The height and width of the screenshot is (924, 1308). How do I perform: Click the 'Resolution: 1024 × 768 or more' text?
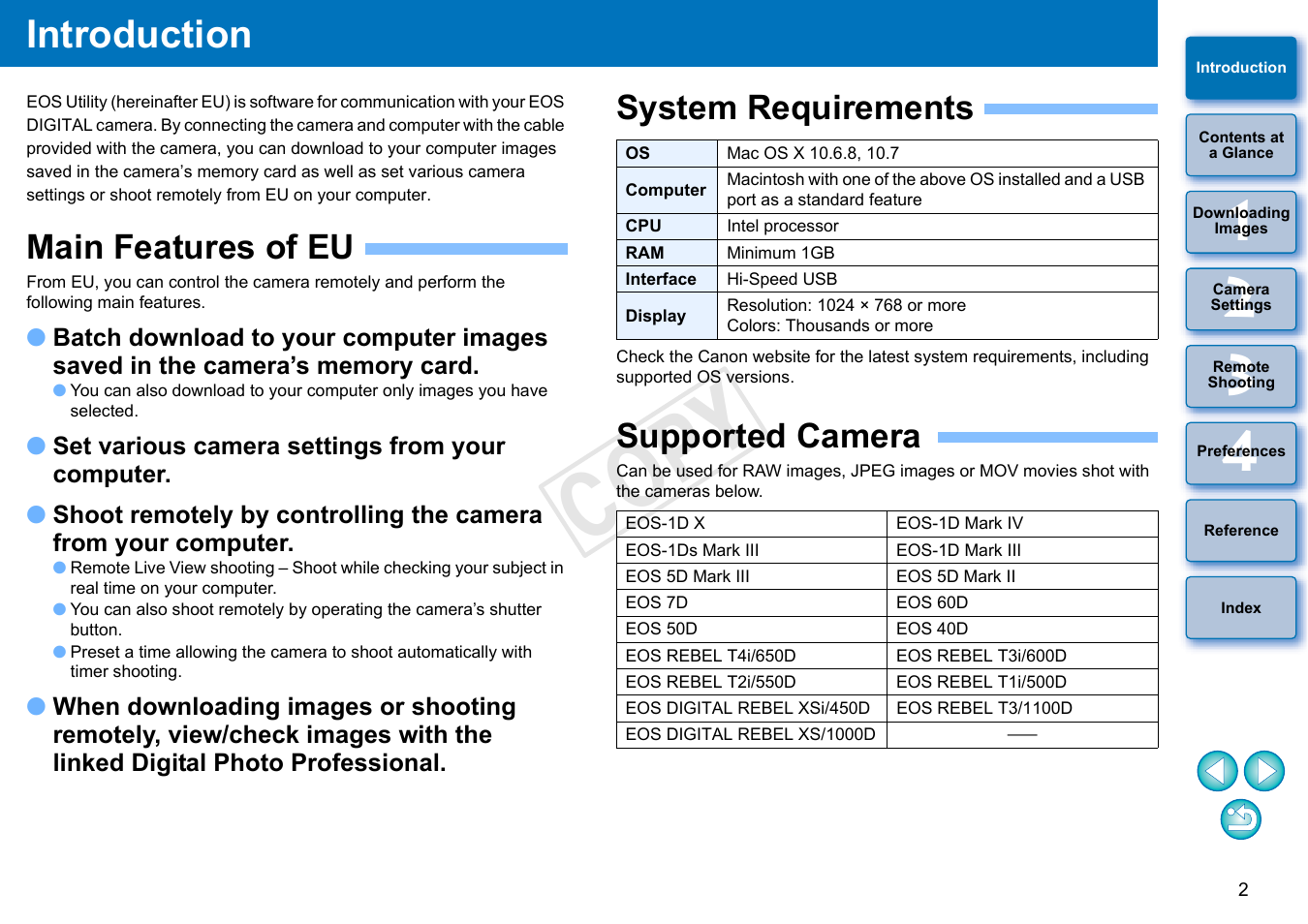pyautogui.click(x=846, y=305)
